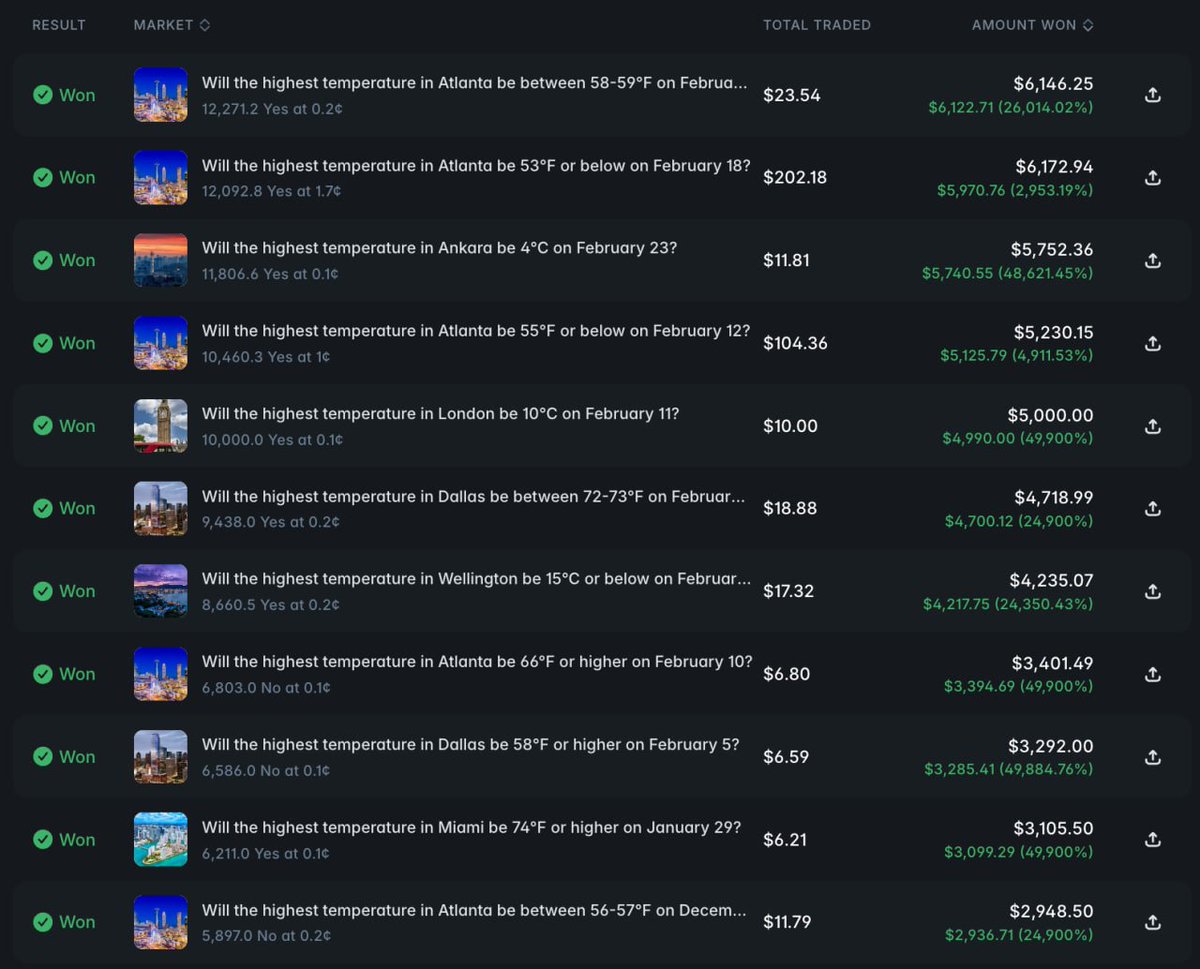
Task: Click '6,803.0 No at 0.1¢' position text
Action: pyautogui.click(x=266, y=688)
